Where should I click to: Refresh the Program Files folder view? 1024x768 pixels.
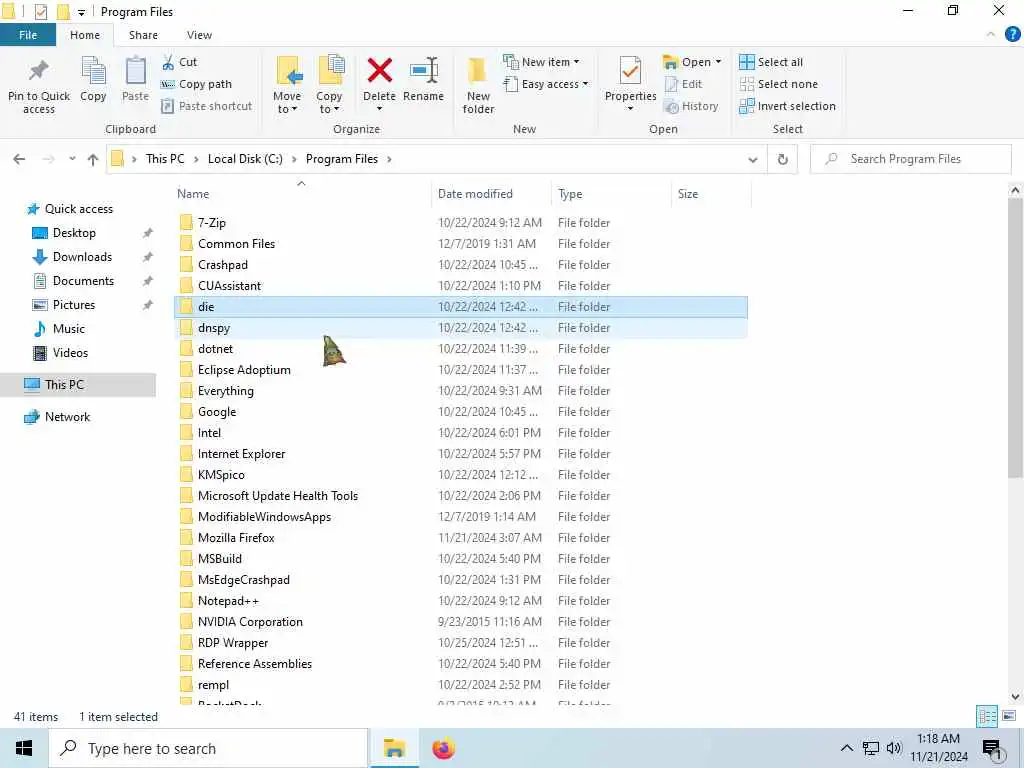[x=782, y=159]
